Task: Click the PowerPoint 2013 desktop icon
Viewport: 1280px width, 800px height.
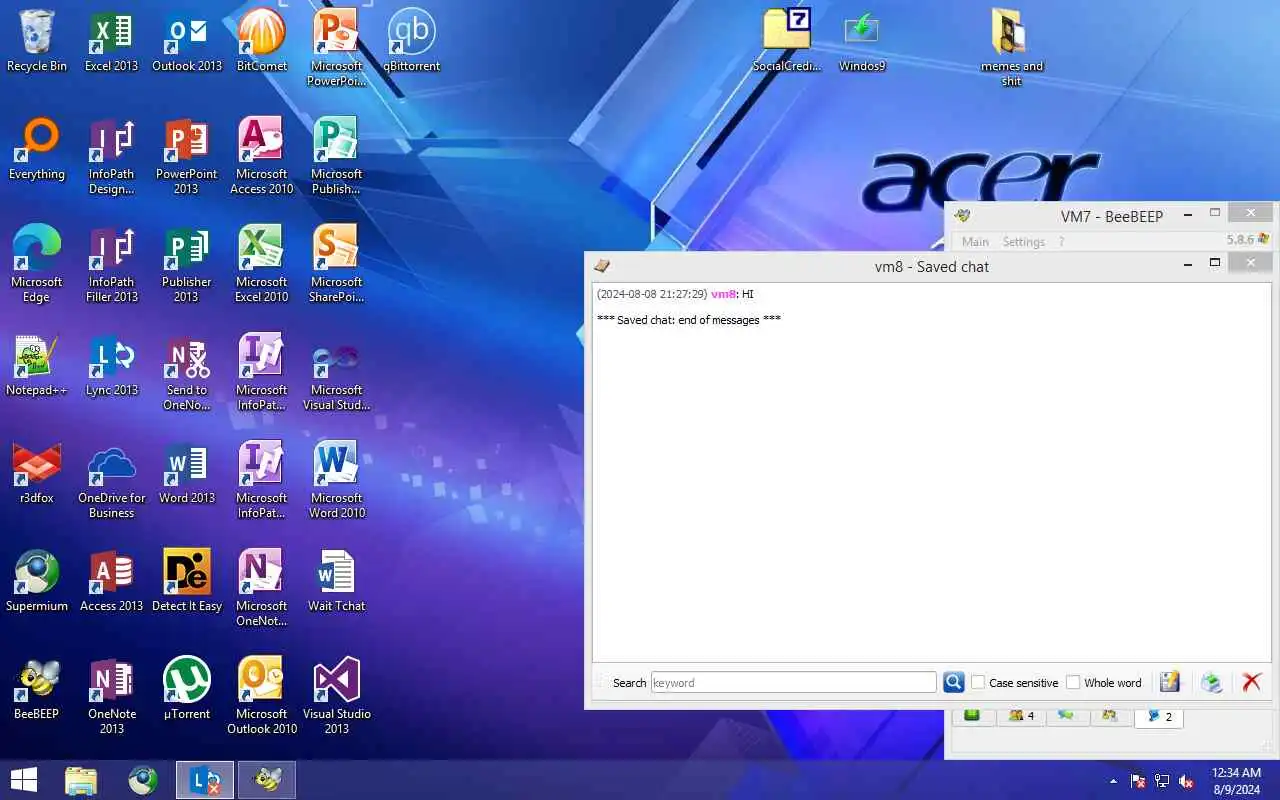Action: [x=187, y=156]
